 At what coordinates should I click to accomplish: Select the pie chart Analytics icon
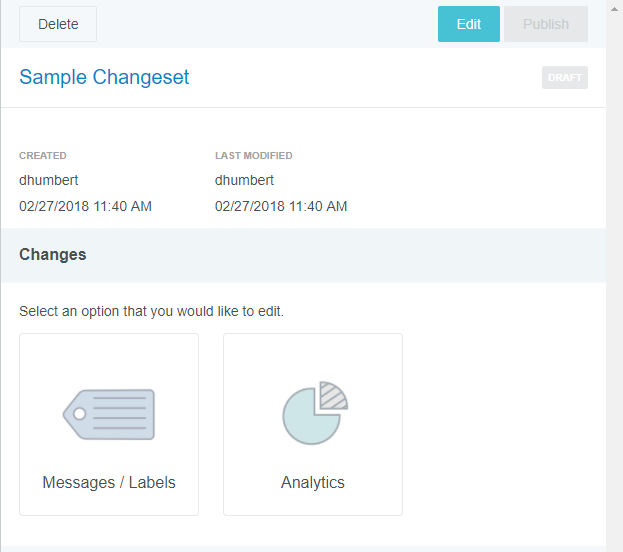313,413
